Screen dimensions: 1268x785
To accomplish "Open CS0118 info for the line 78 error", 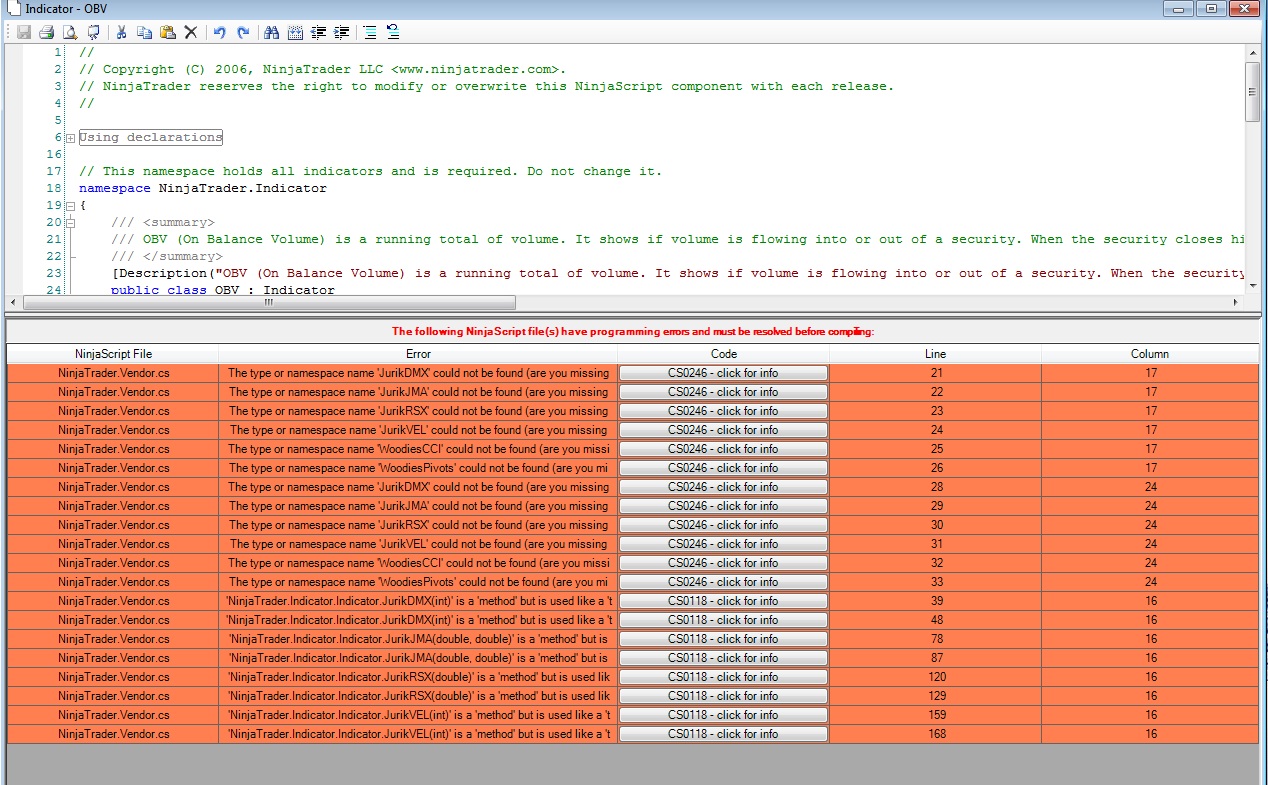I will [723, 639].
